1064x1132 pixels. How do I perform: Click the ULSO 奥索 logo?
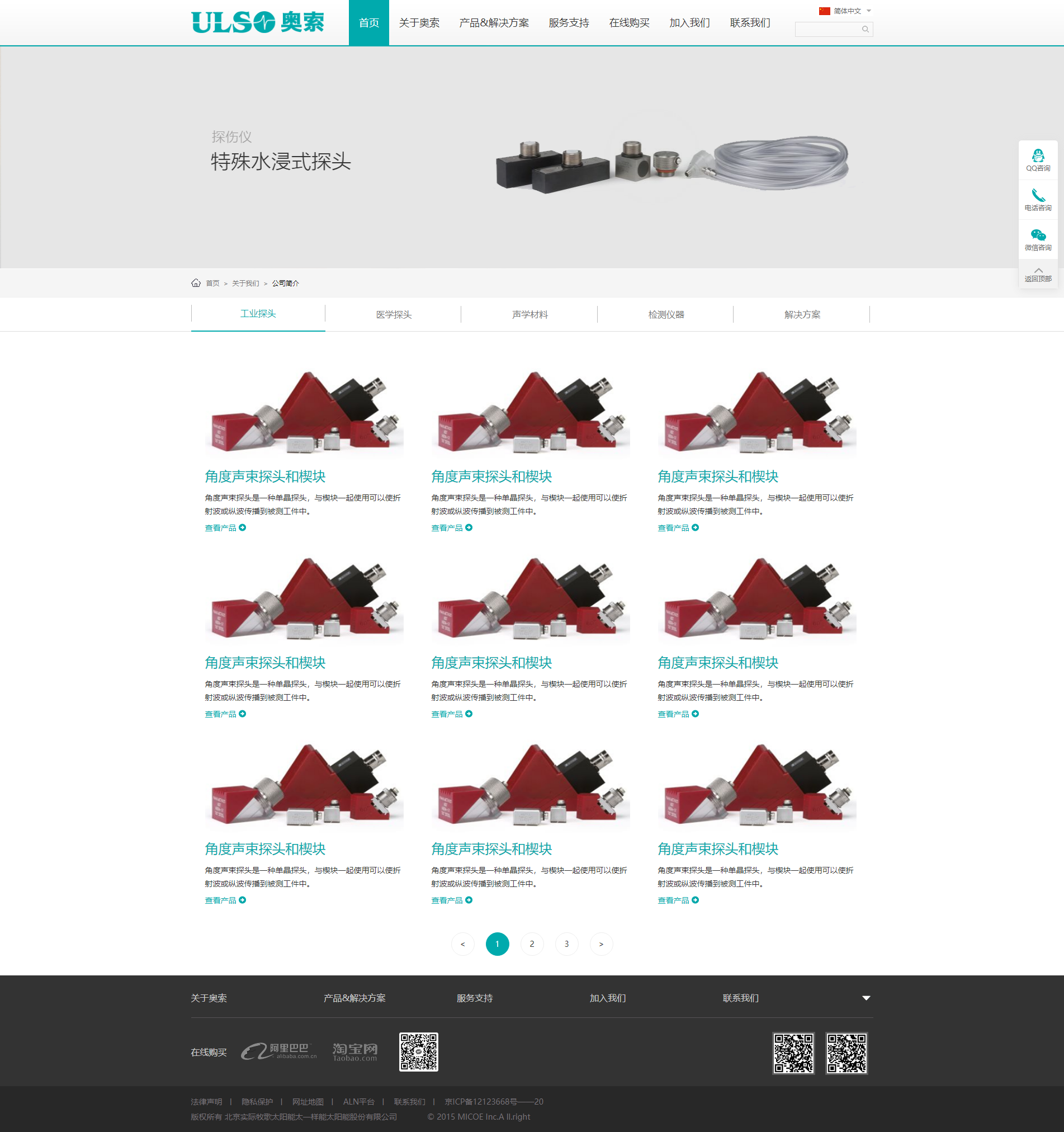point(257,23)
